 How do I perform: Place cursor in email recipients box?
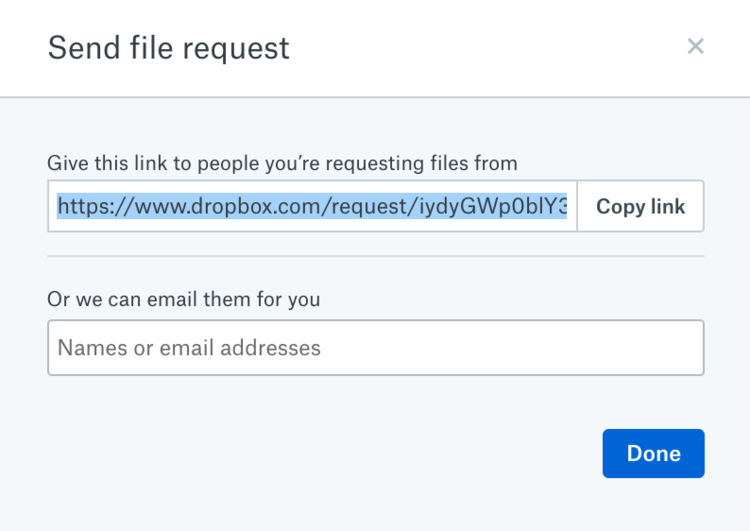375,347
